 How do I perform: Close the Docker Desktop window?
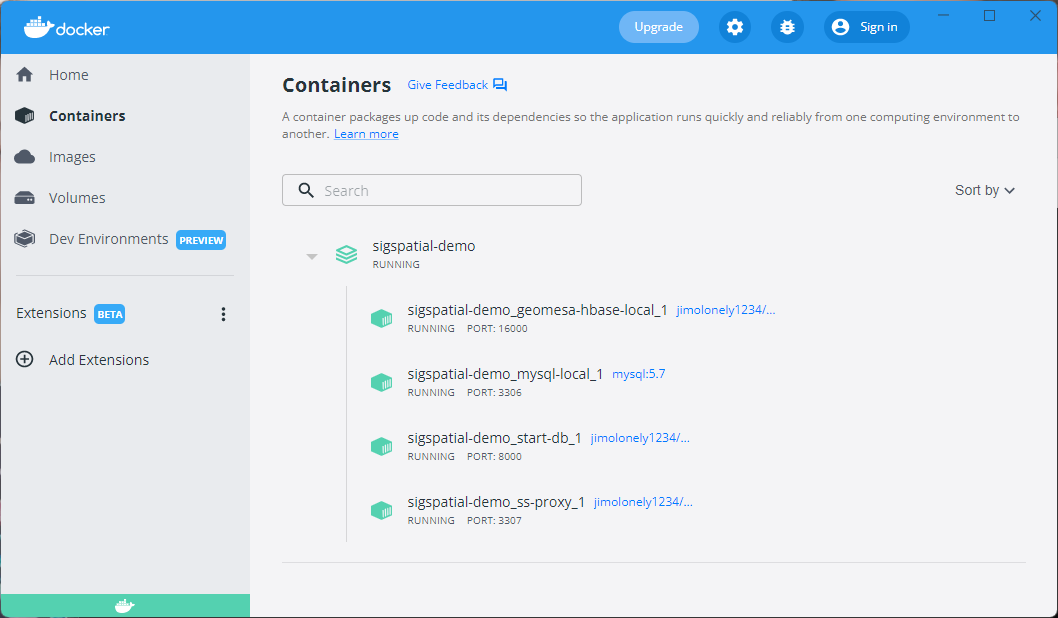[x=1035, y=16]
